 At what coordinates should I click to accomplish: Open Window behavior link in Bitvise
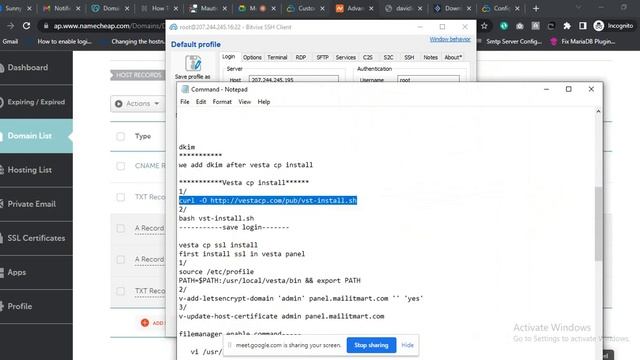(x=450, y=39)
